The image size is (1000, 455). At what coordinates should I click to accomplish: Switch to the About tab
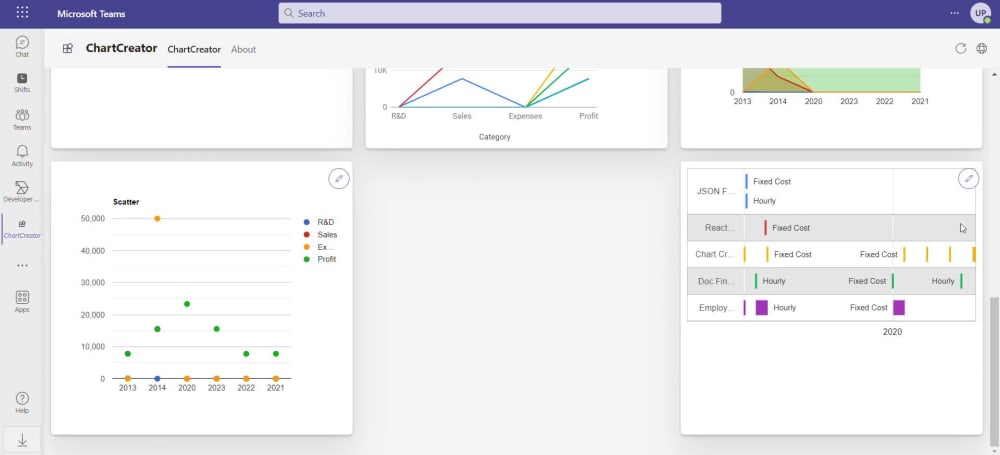pyautogui.click(x=244, y=49)
